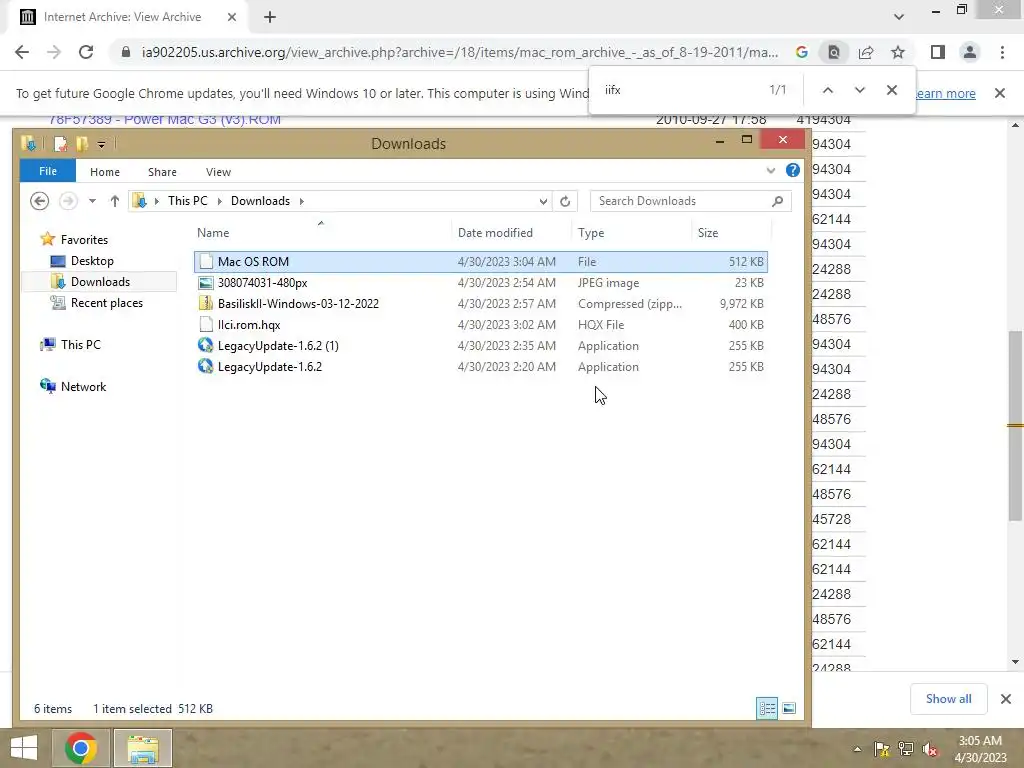
Task: Open Chrome tab search chevron
Action: (x=899, y=17)
